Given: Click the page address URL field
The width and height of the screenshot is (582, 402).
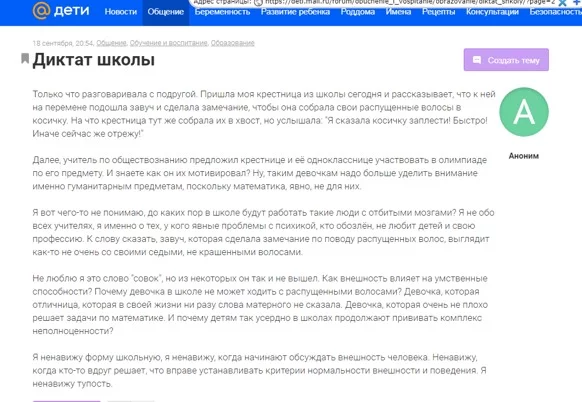Looking at the screenshot, I should coord(410,2).
